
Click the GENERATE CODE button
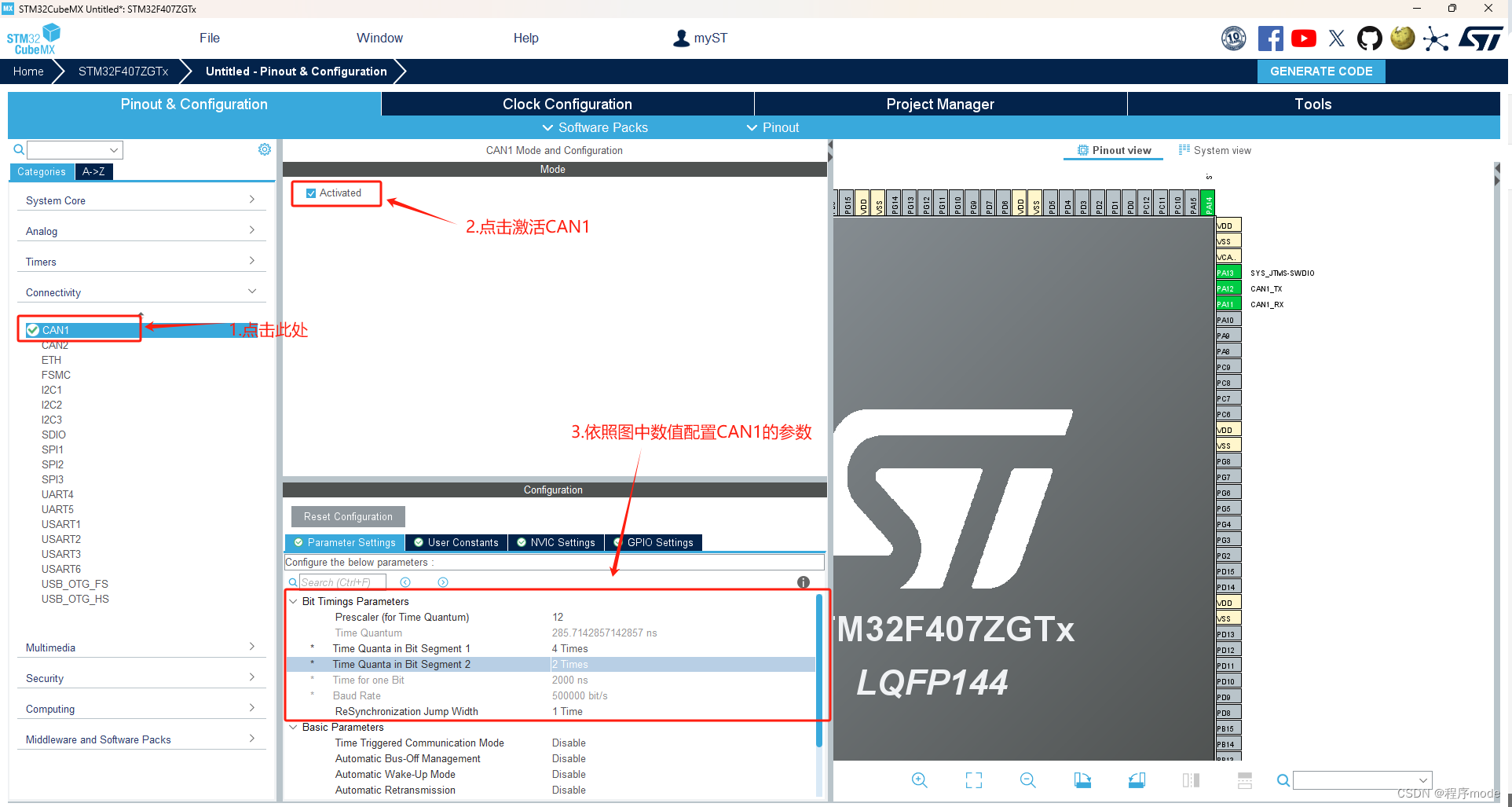1321,71
